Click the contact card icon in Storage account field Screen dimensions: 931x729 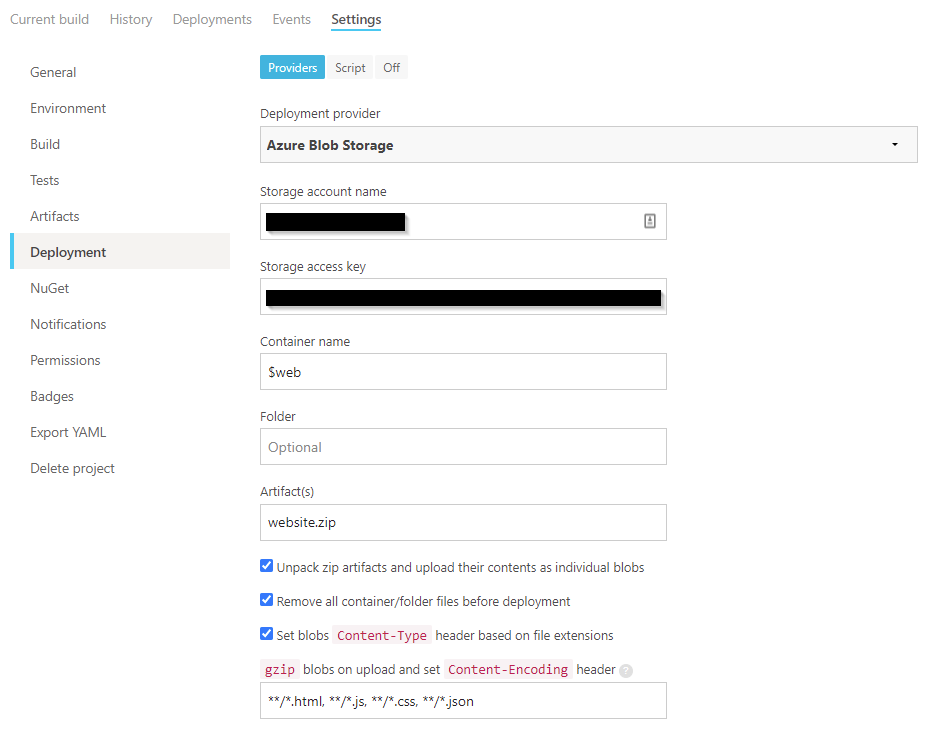[649, 221]
